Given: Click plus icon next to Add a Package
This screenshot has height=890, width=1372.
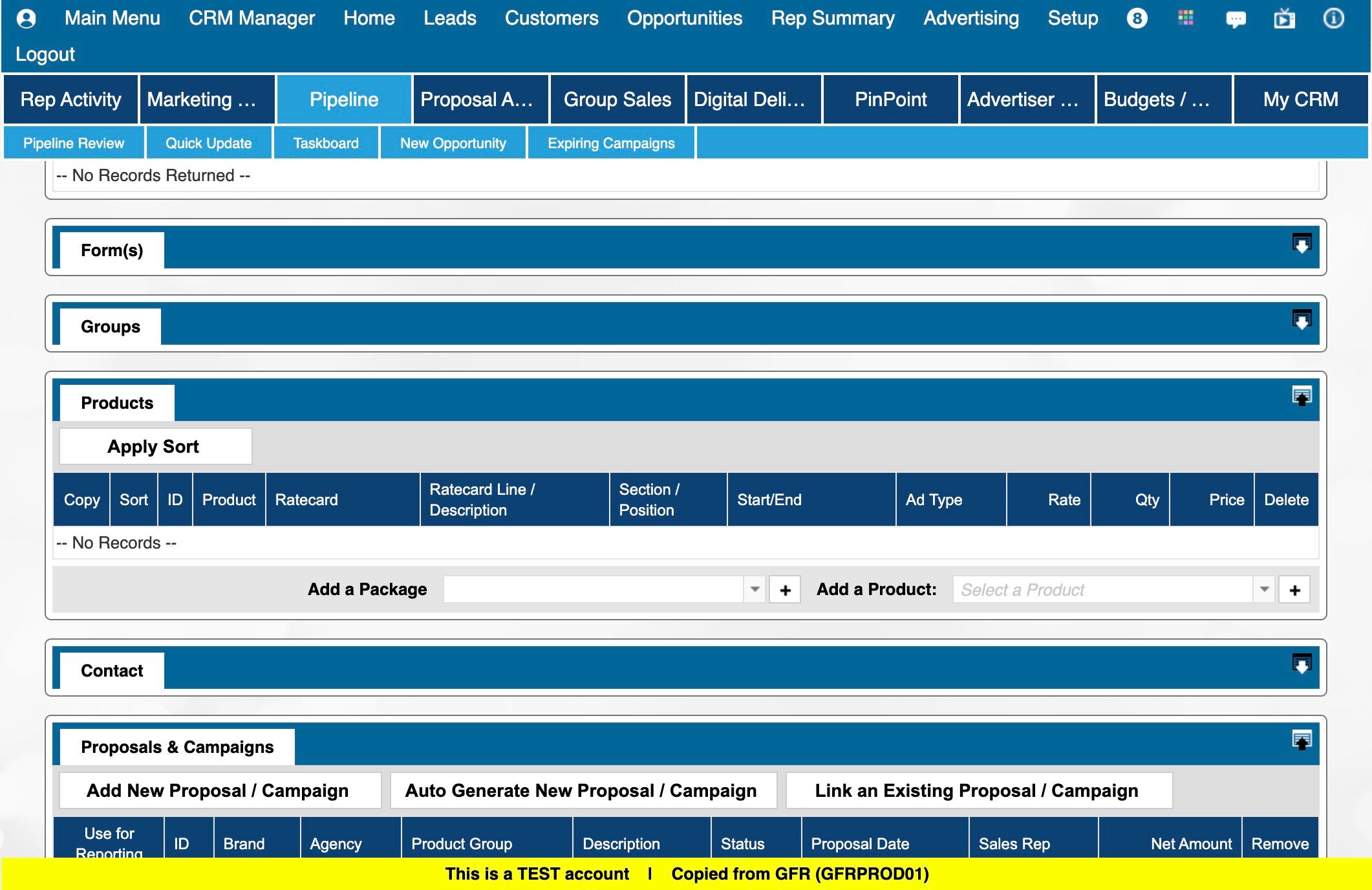Looking at the screenshot, I should coord(785,590).
